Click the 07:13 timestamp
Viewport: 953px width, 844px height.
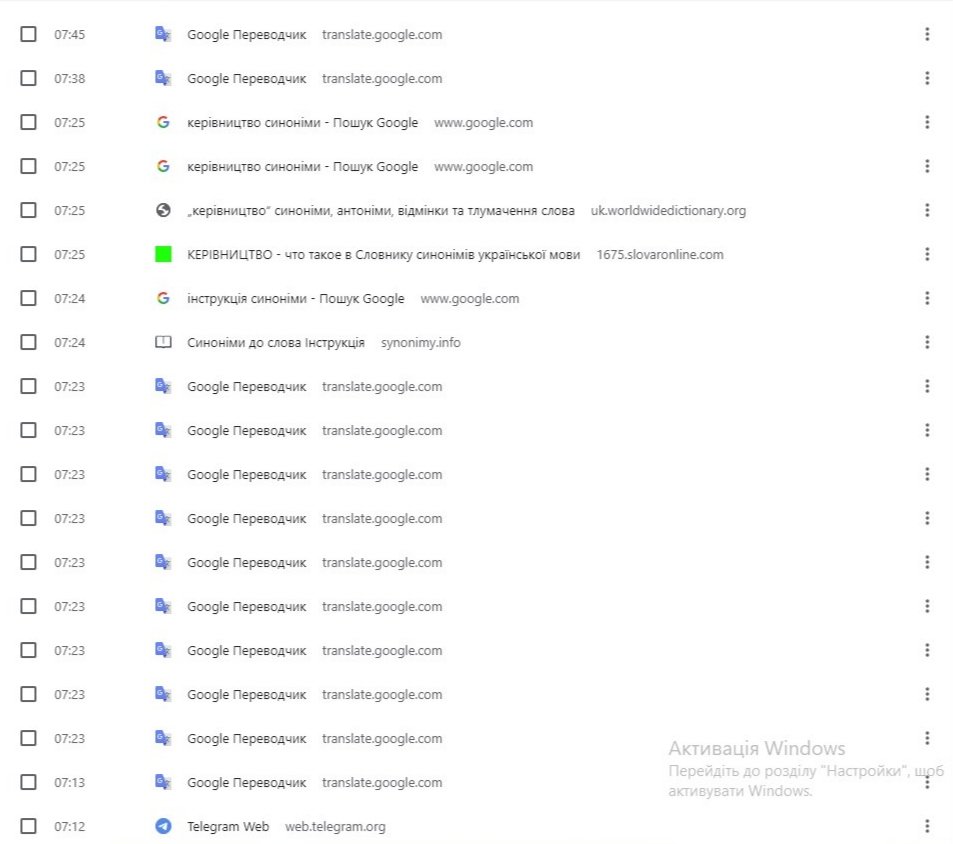[69, 783]
